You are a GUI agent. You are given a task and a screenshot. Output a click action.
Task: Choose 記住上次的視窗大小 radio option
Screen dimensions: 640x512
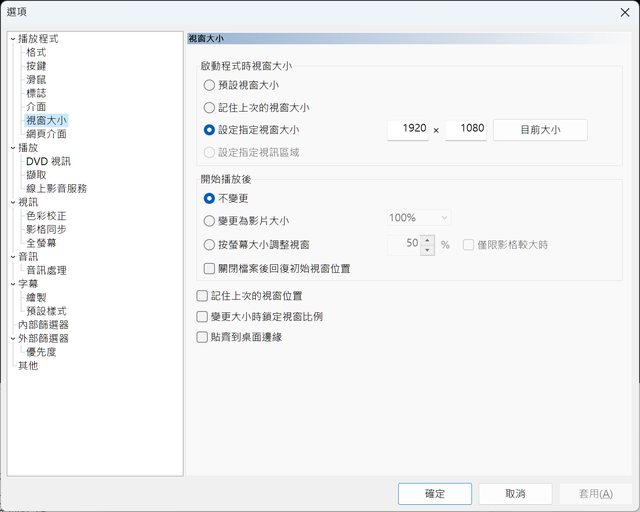click(209, 108)
